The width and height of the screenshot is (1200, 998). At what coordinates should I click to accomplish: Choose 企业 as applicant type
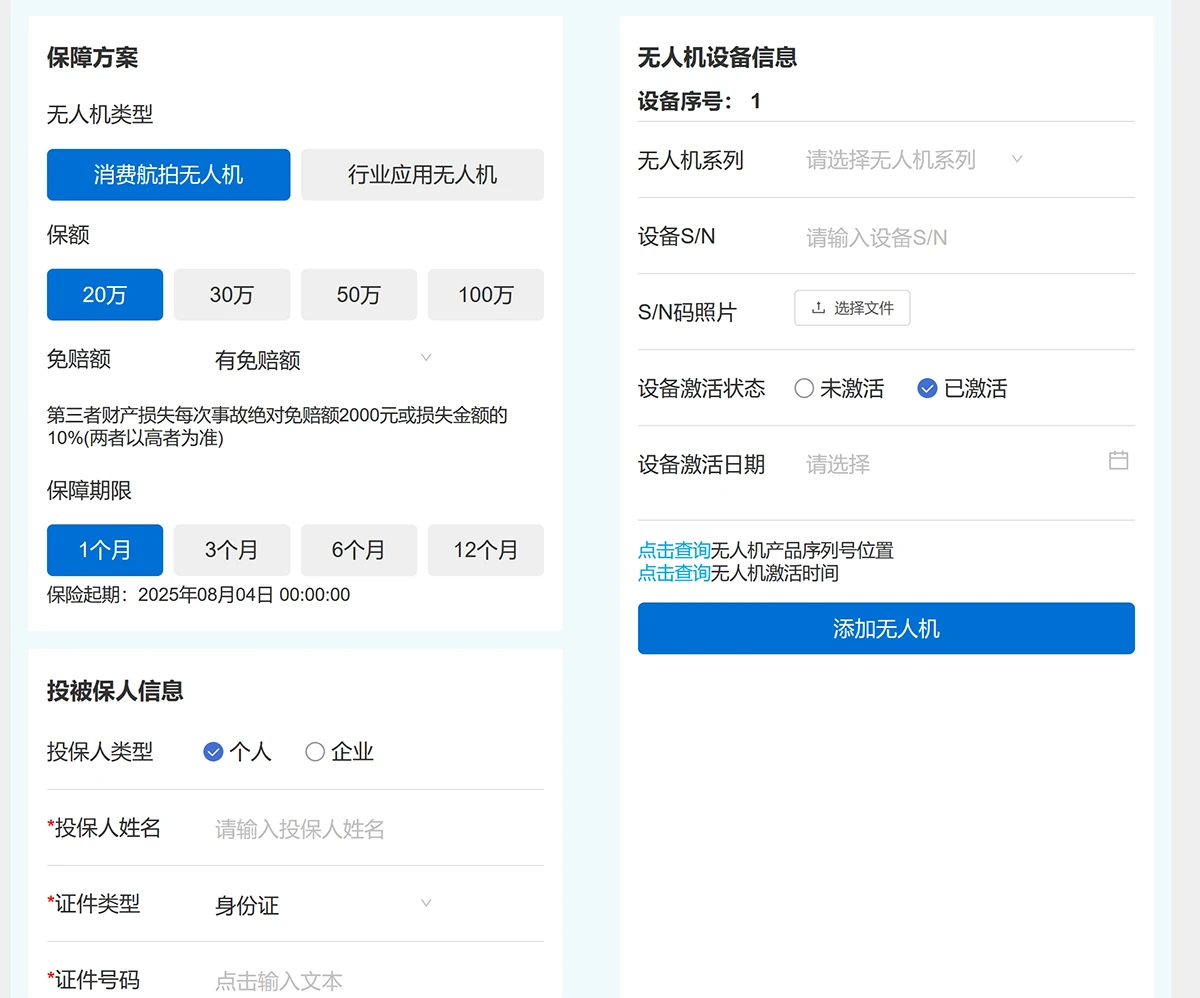pos(315,752)
